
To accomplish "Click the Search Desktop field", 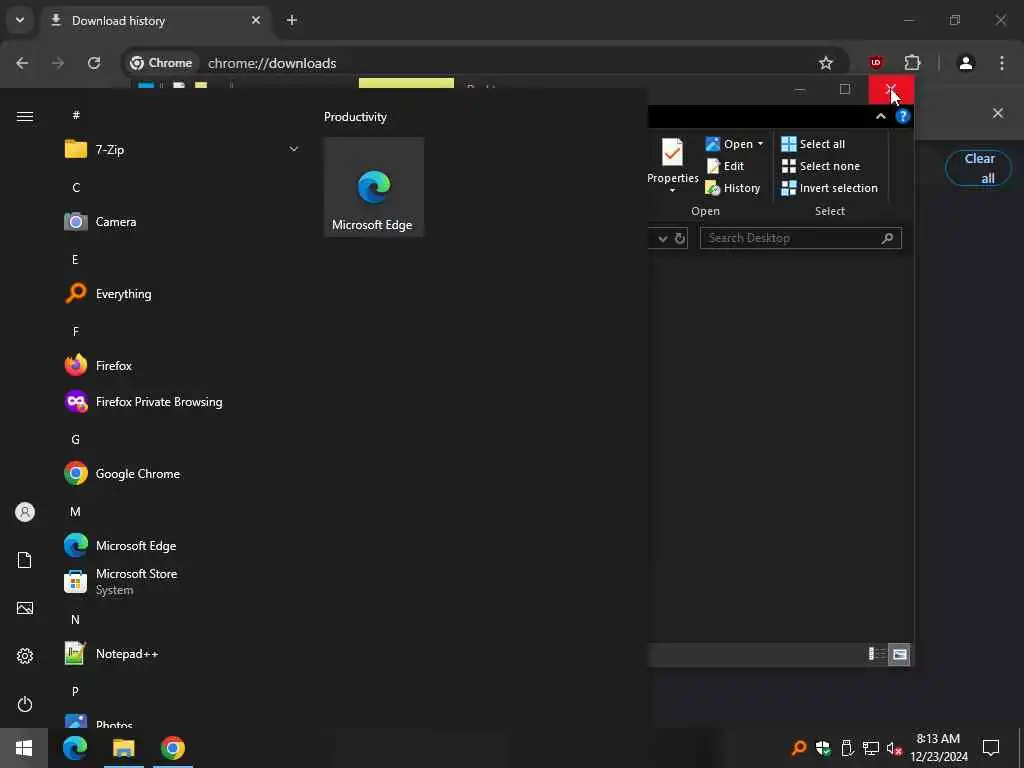I will coord(801,238).
